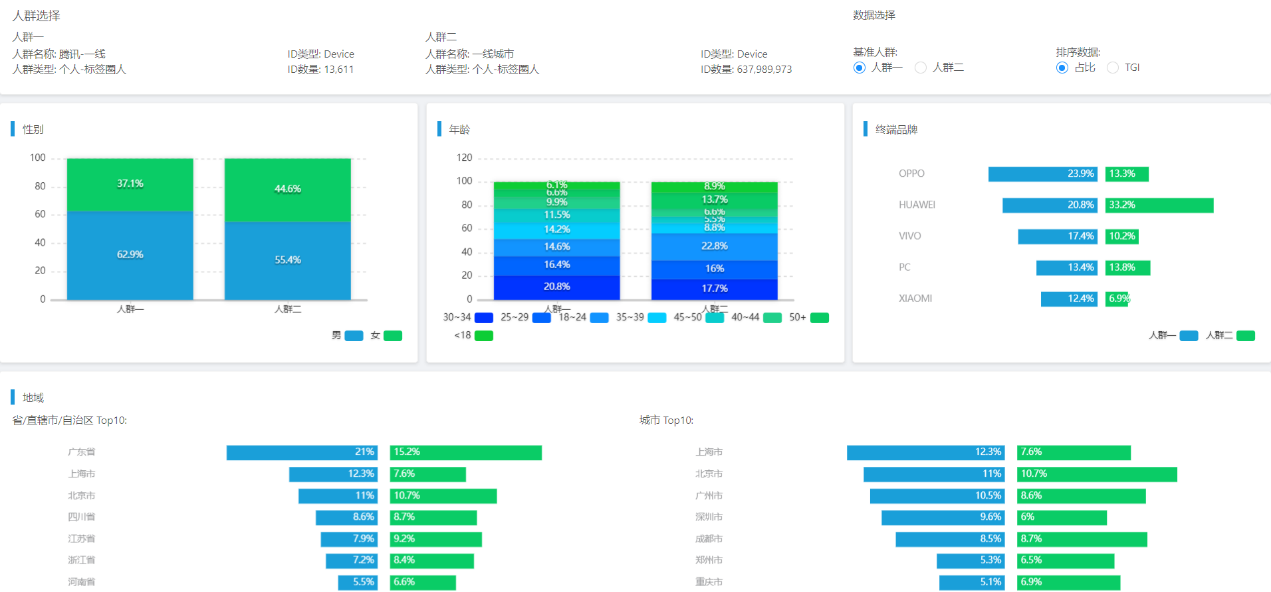Click the 地域 section title
Image resolution: width=1271 pixels, height=592 pixels.
click(33, 398)
